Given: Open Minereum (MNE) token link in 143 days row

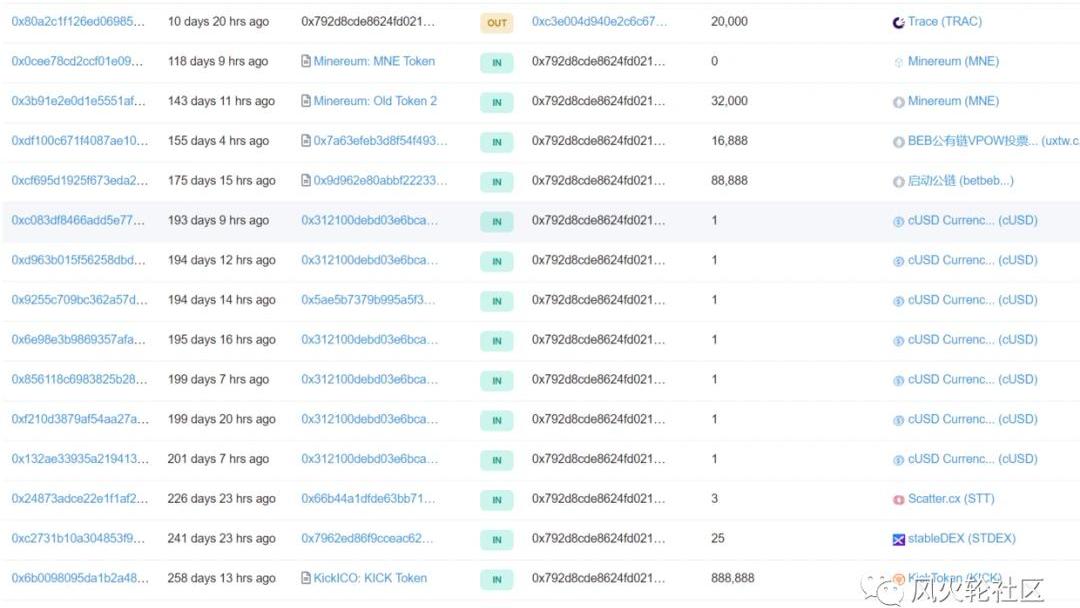Looking at the screenshot, I should click(x=953, y=101).
